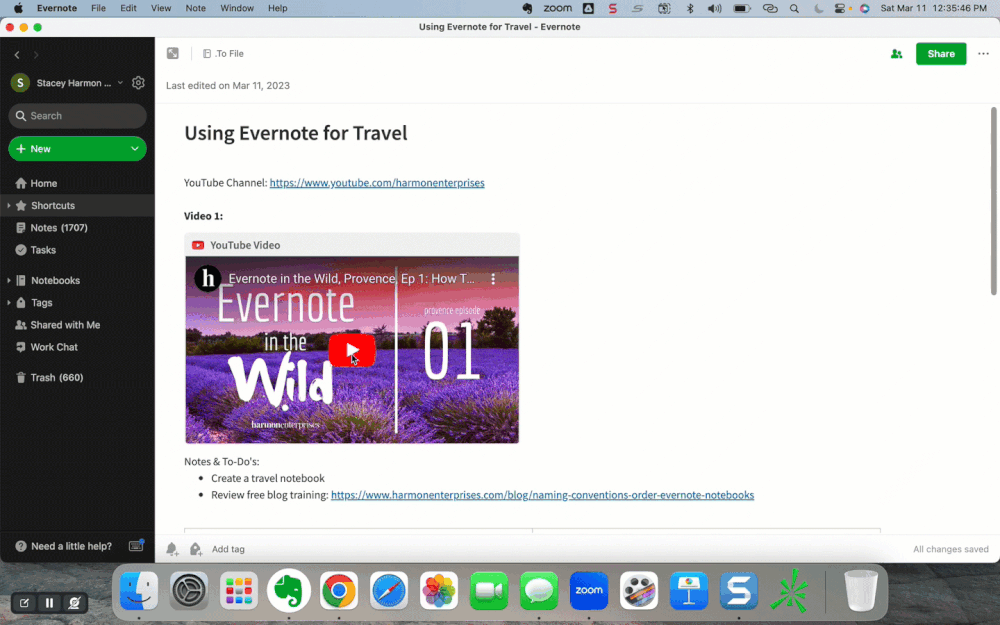Open Zoom from the Dock
Image resolution: width=1000 pixels, height=625 pixels.
(589, 591)
